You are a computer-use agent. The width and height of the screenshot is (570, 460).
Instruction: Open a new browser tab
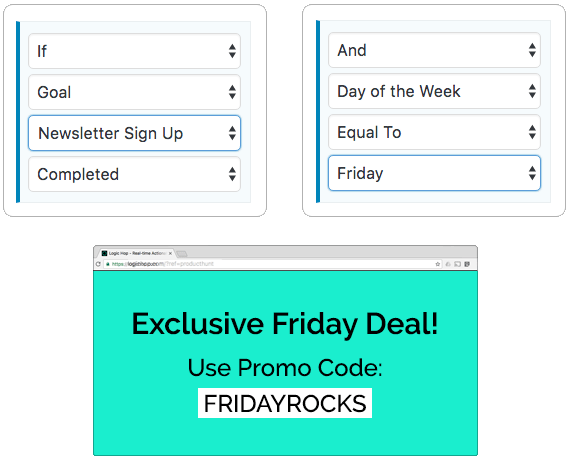coord(181,253)
